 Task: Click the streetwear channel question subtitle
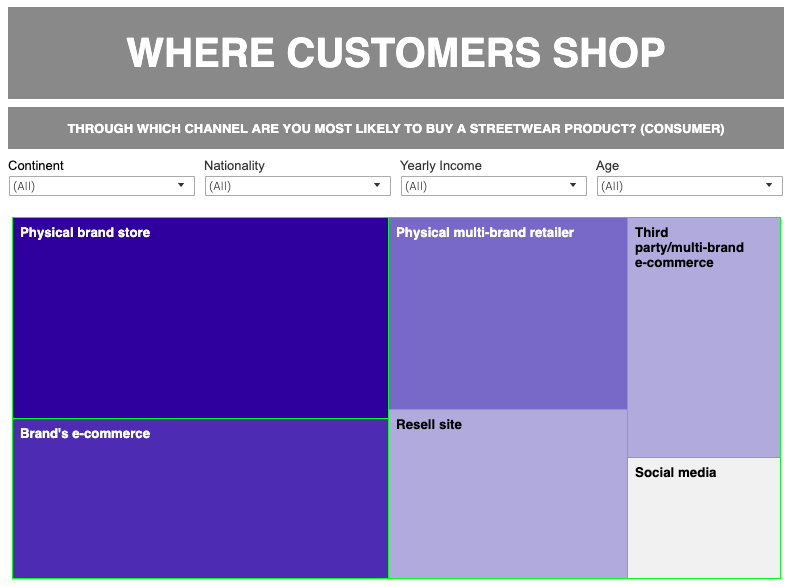pos(395,129)
